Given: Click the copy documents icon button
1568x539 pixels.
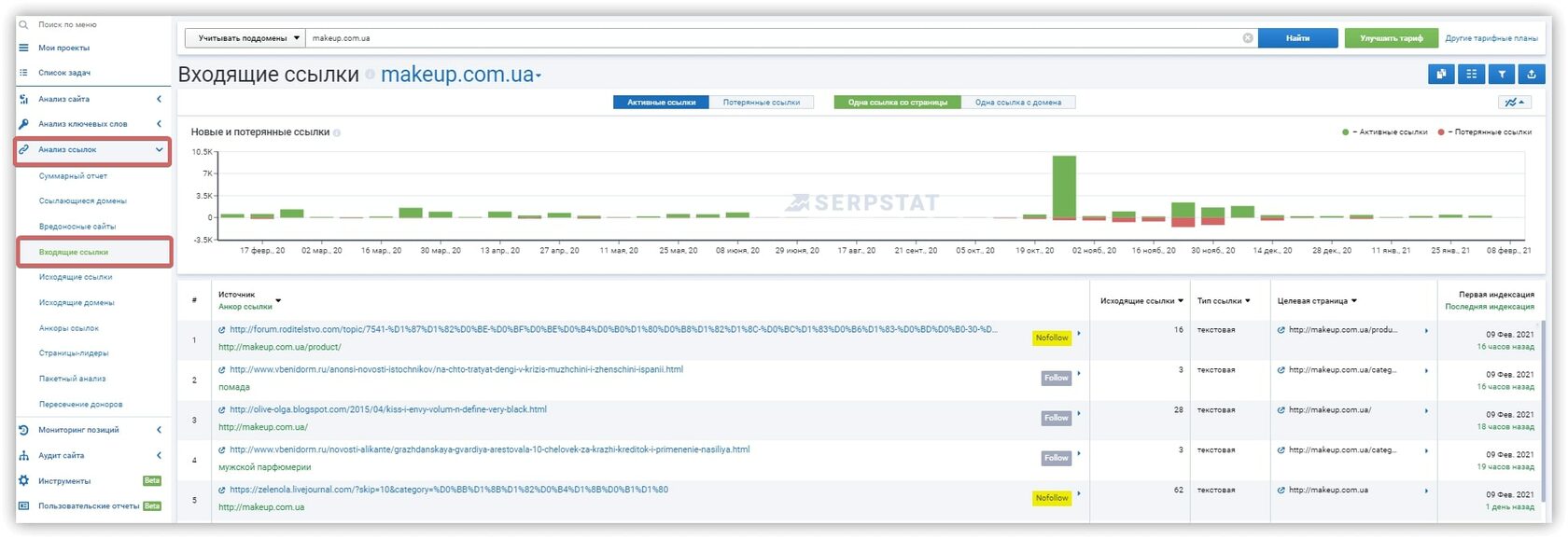Looking at the screenshot, I should 1441,75.
